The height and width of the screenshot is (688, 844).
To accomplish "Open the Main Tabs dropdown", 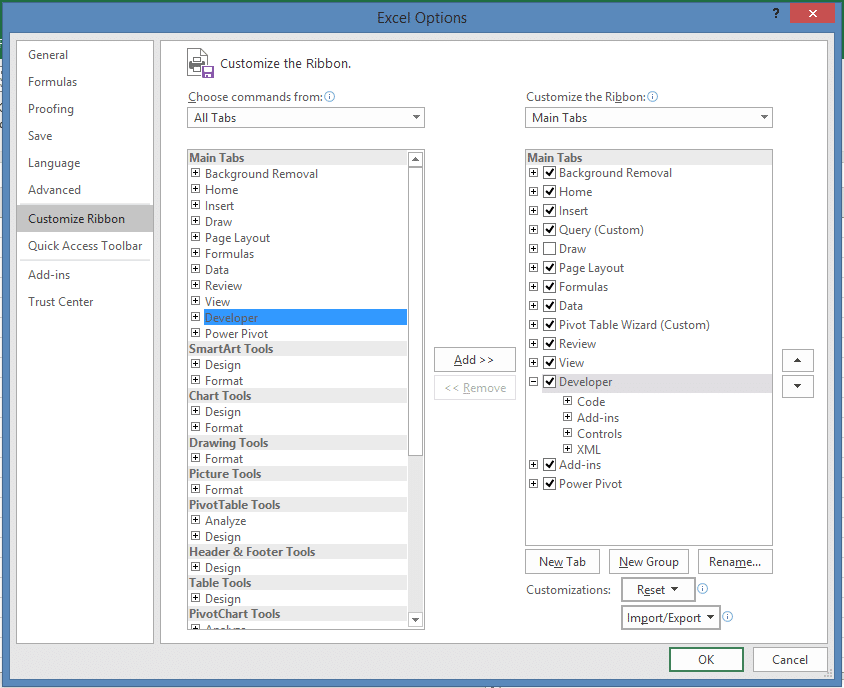I will [763, 117].
